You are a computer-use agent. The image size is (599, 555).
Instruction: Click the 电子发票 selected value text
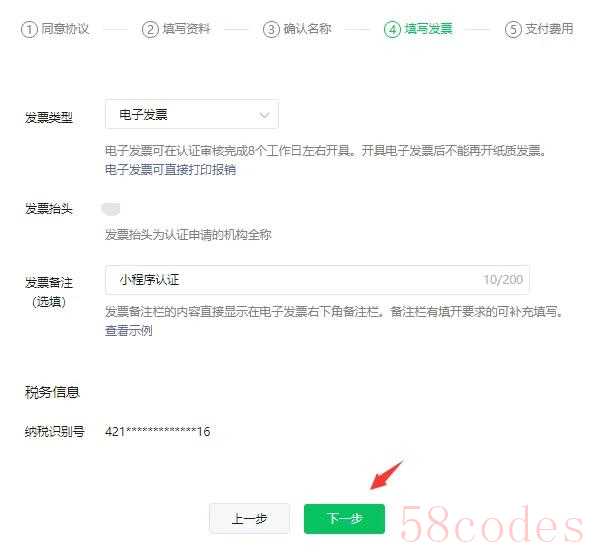[x=143, y=114]
